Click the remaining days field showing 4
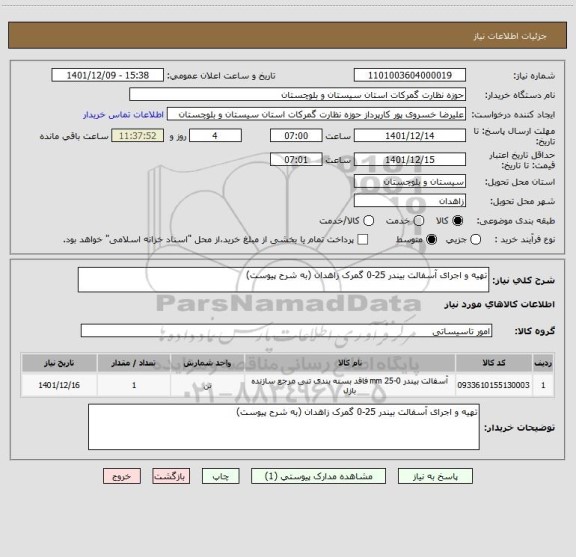 (x=215, y=136)
